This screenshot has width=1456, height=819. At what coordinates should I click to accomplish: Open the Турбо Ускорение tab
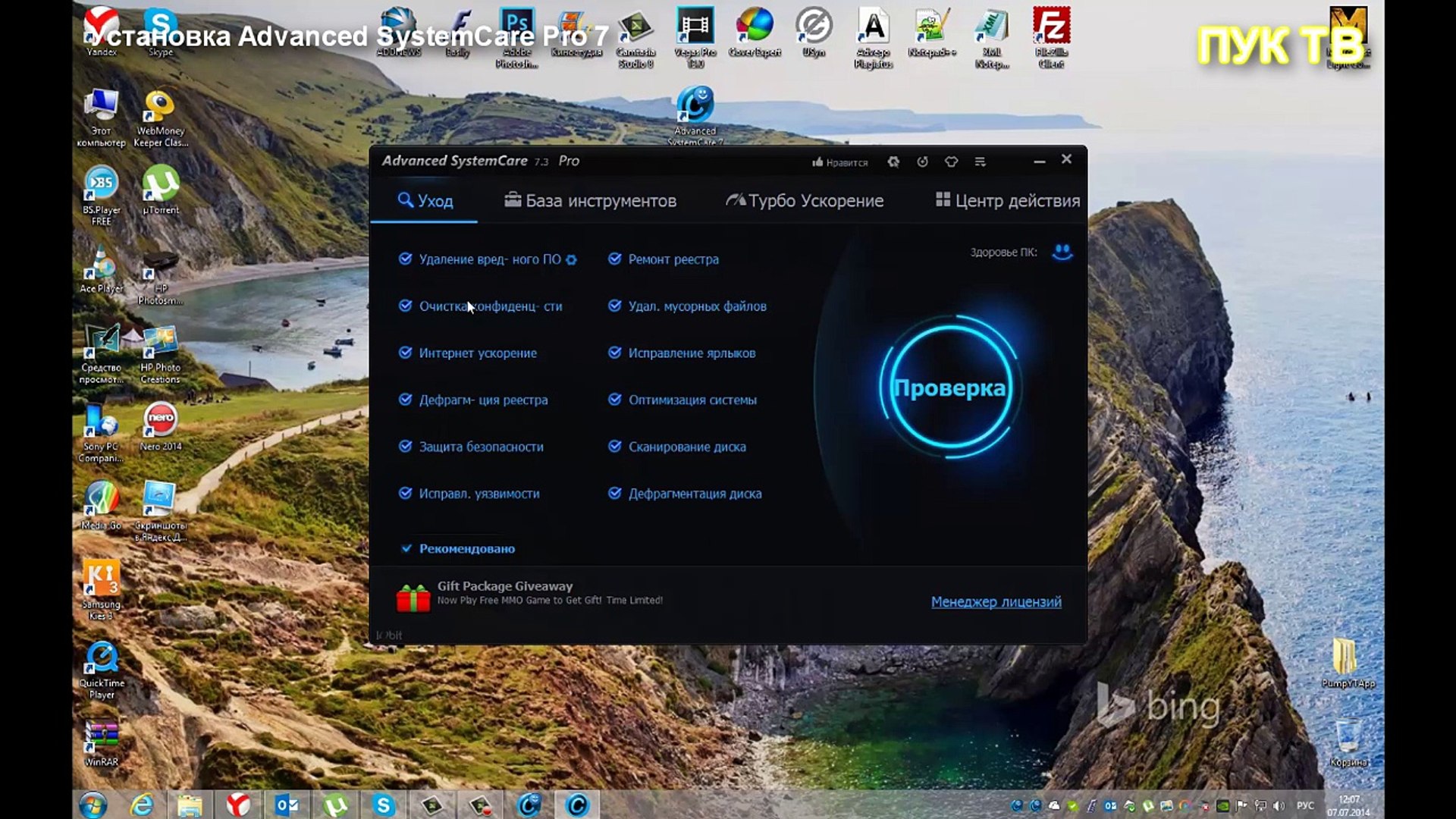coord(805,201)
